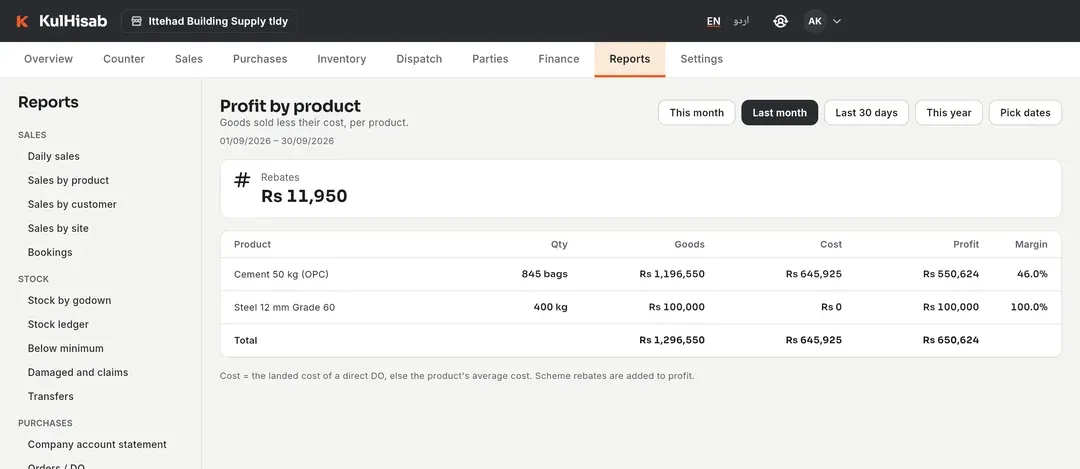The image size is (1080, 469).
Task: Click the Margin column header
Action: coord(1031,244)
